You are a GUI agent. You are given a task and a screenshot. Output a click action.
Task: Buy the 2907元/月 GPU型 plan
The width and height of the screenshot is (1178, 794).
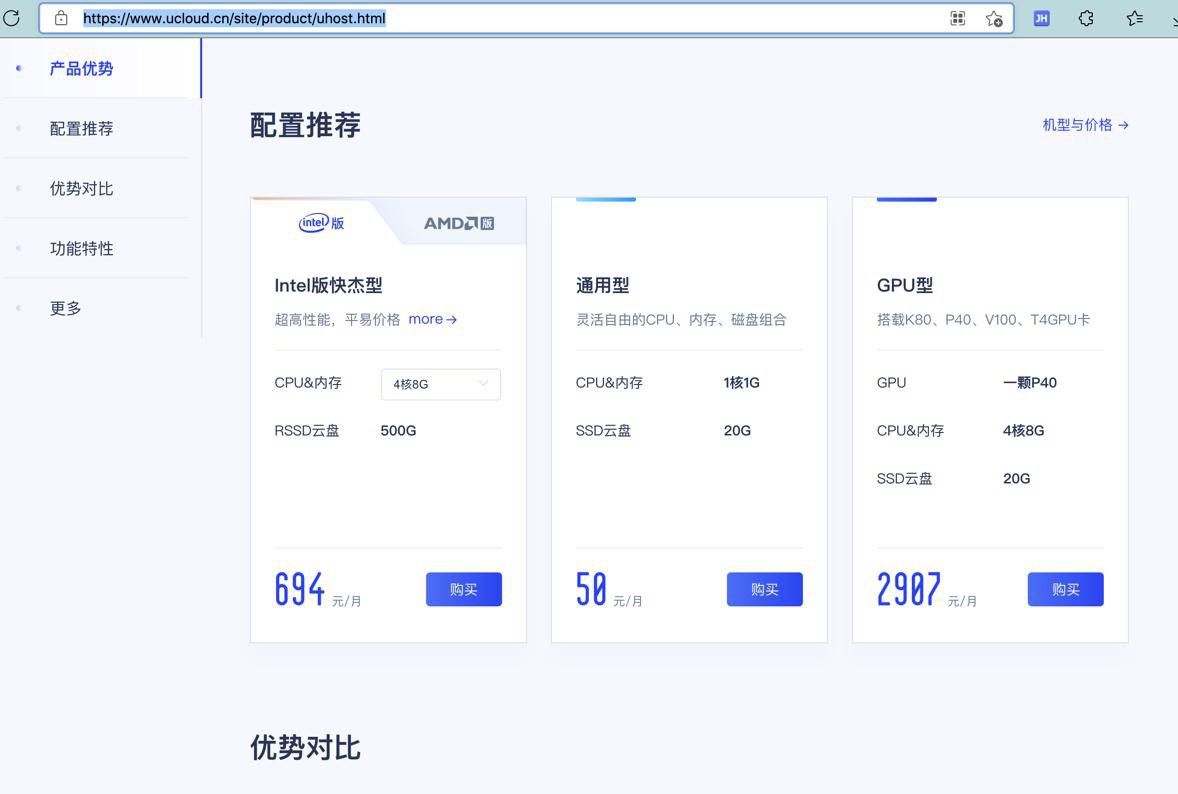coord(1065,590)
